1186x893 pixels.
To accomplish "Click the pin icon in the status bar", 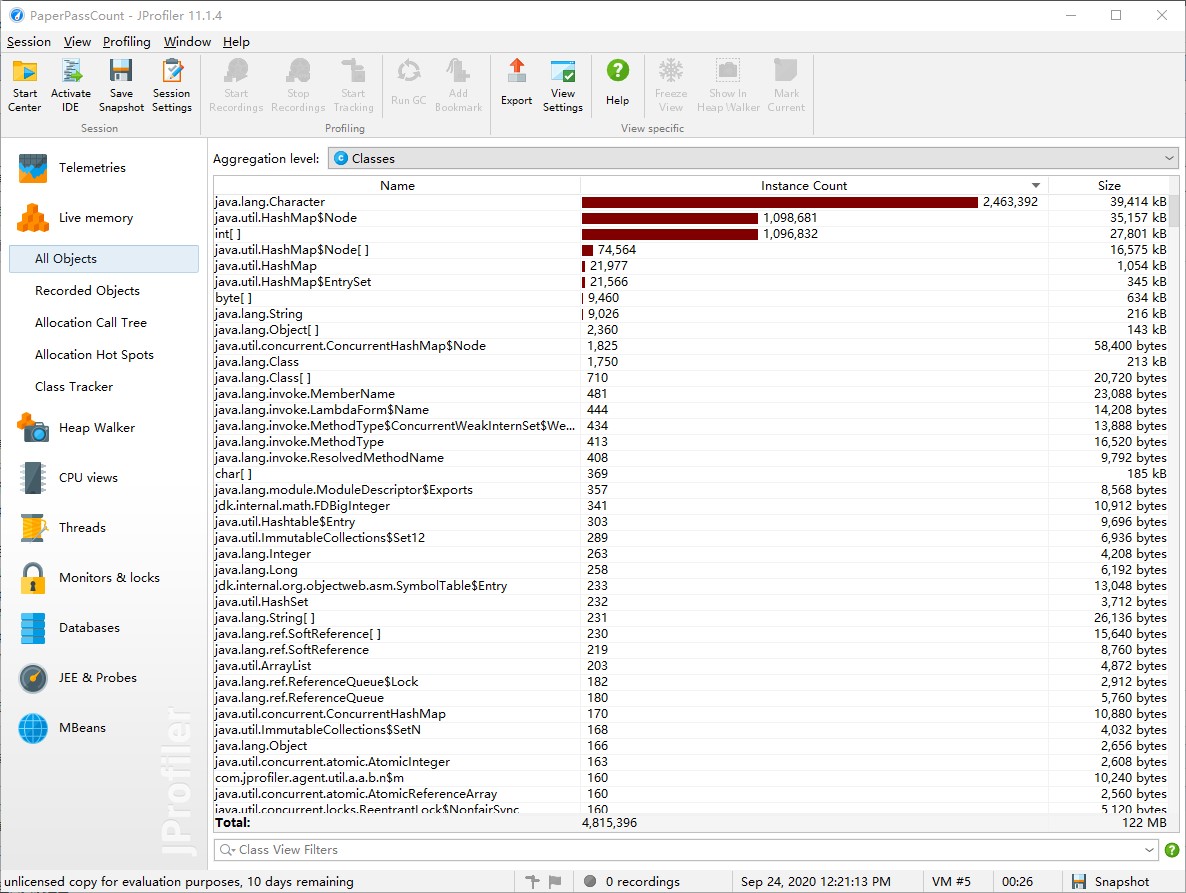I will 532,881.
